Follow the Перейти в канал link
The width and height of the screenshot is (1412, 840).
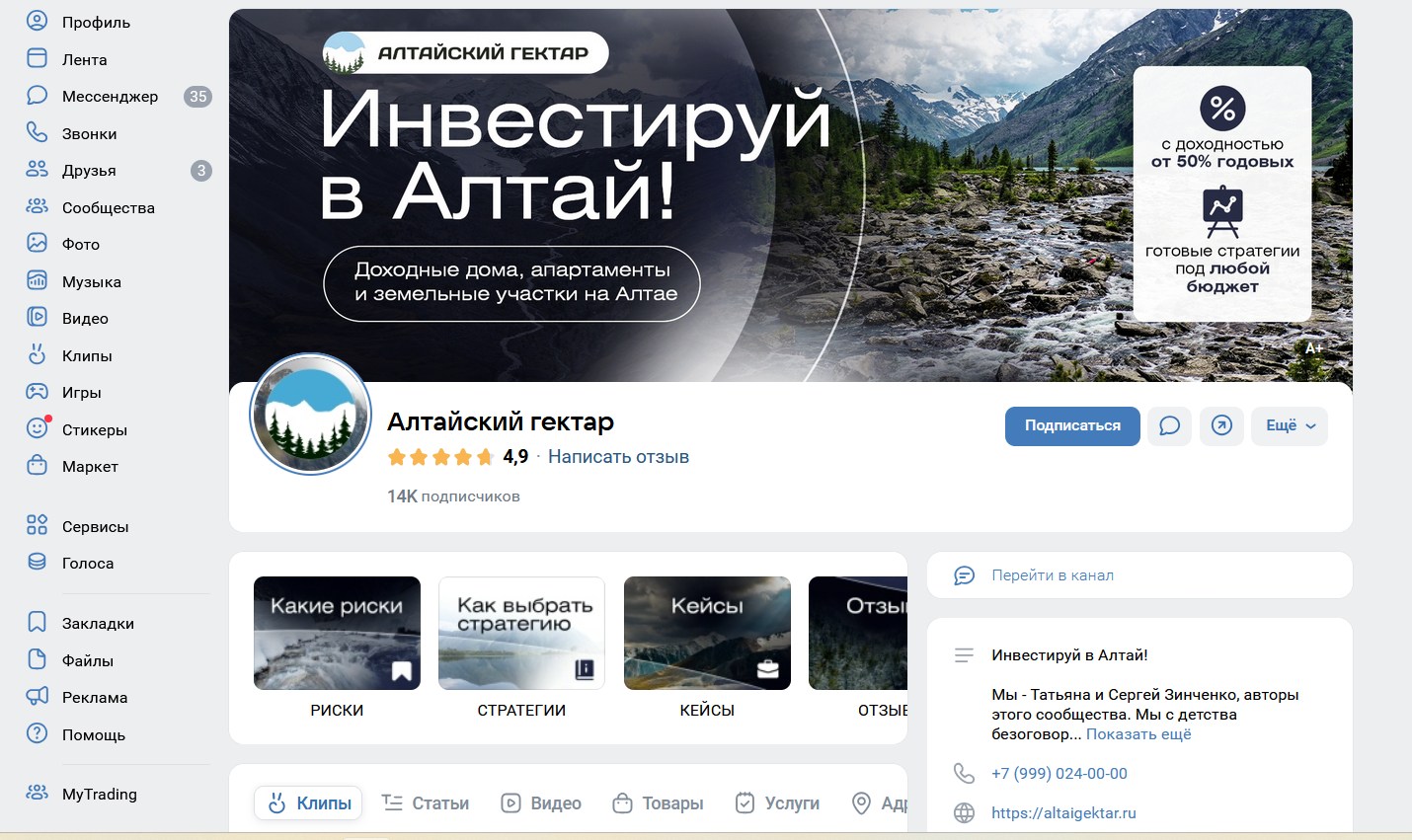click(x=1053, y=575)
